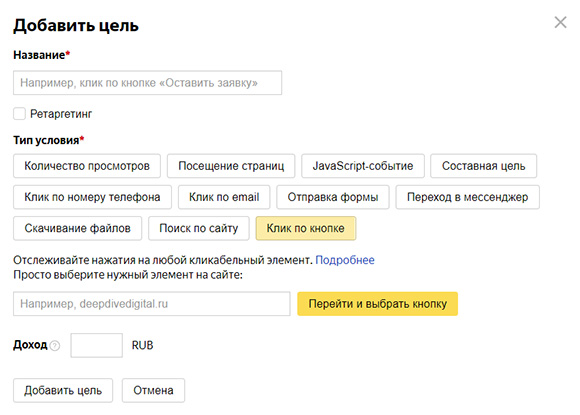Select Скачивание файлов condition type
Viewport: 580px width, 415px height.
tap(77, 228)
